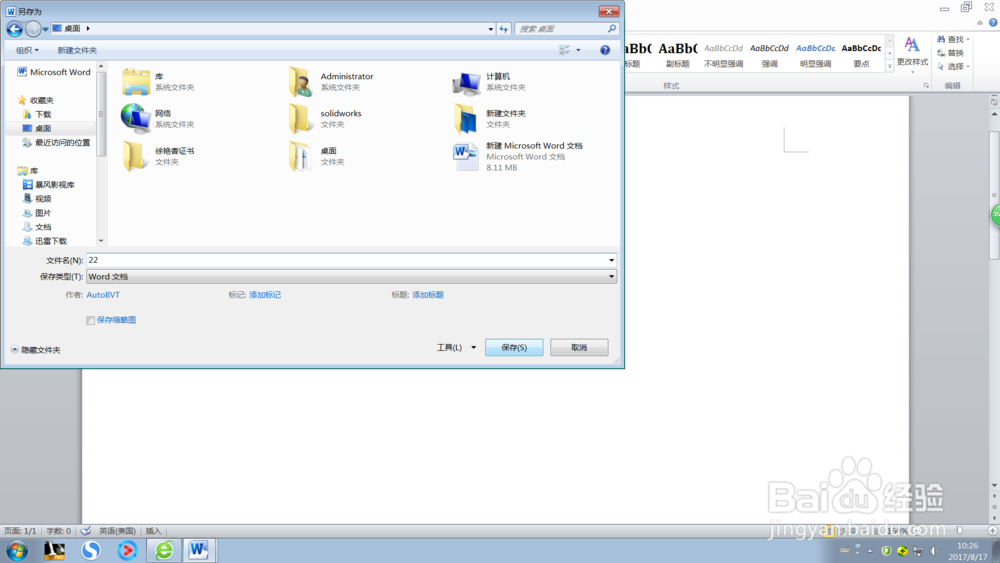
Task: Expand the address bar path dropdown arrow
Action: [490, 29]
